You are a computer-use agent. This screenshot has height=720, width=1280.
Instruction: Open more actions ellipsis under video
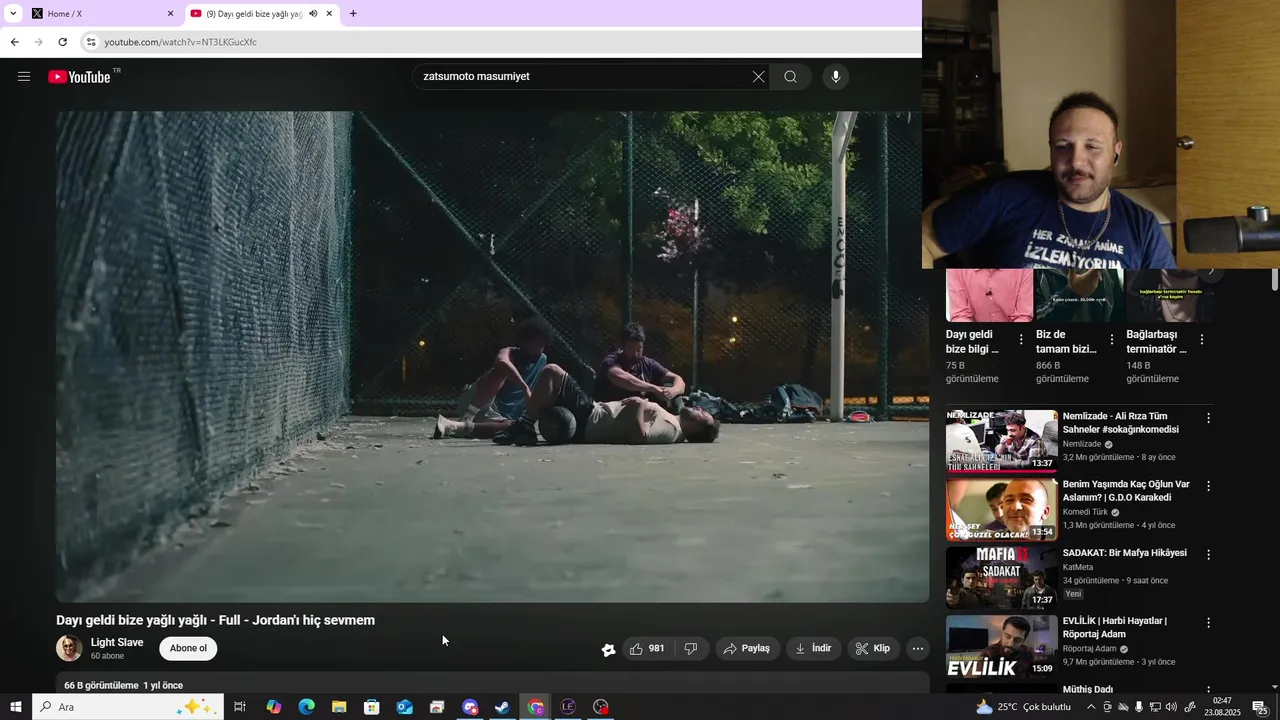917,648
